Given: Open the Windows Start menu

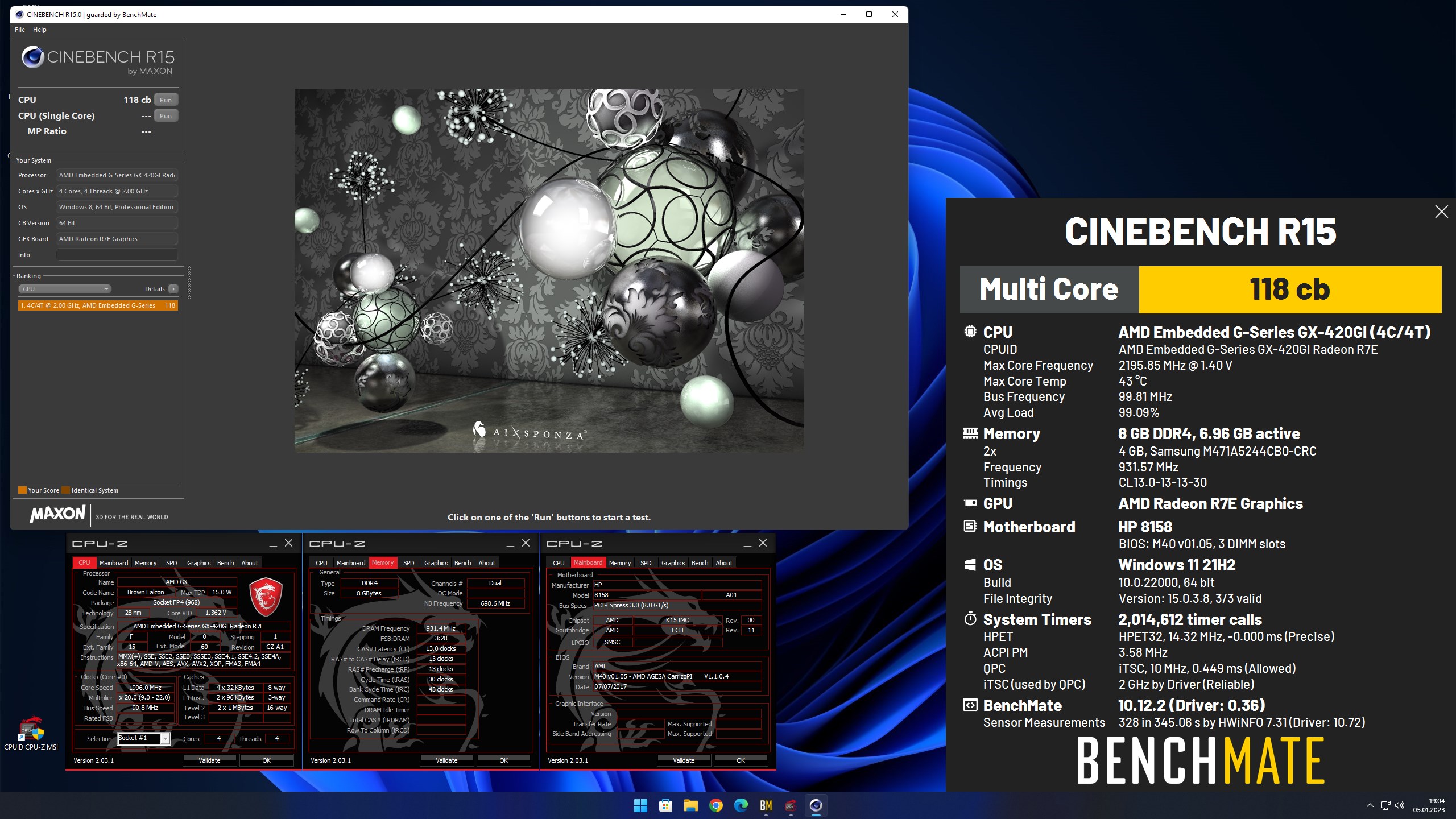Looking at the screenshot, I should coord(640,805).
